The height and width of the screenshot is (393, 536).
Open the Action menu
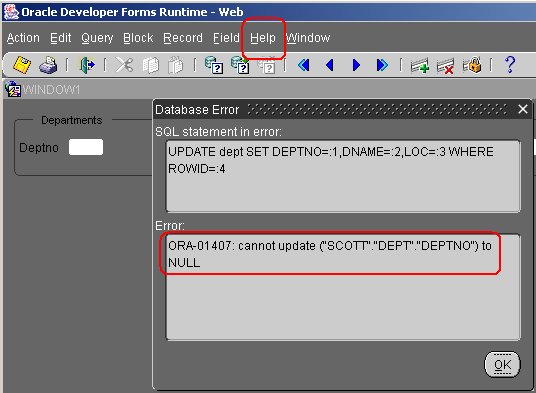pos(23,38)
